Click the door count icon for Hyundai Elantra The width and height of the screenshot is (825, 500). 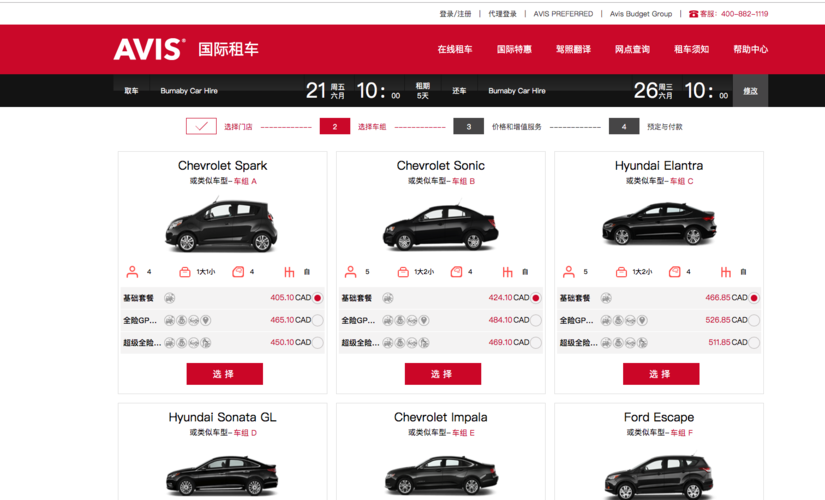675,272
